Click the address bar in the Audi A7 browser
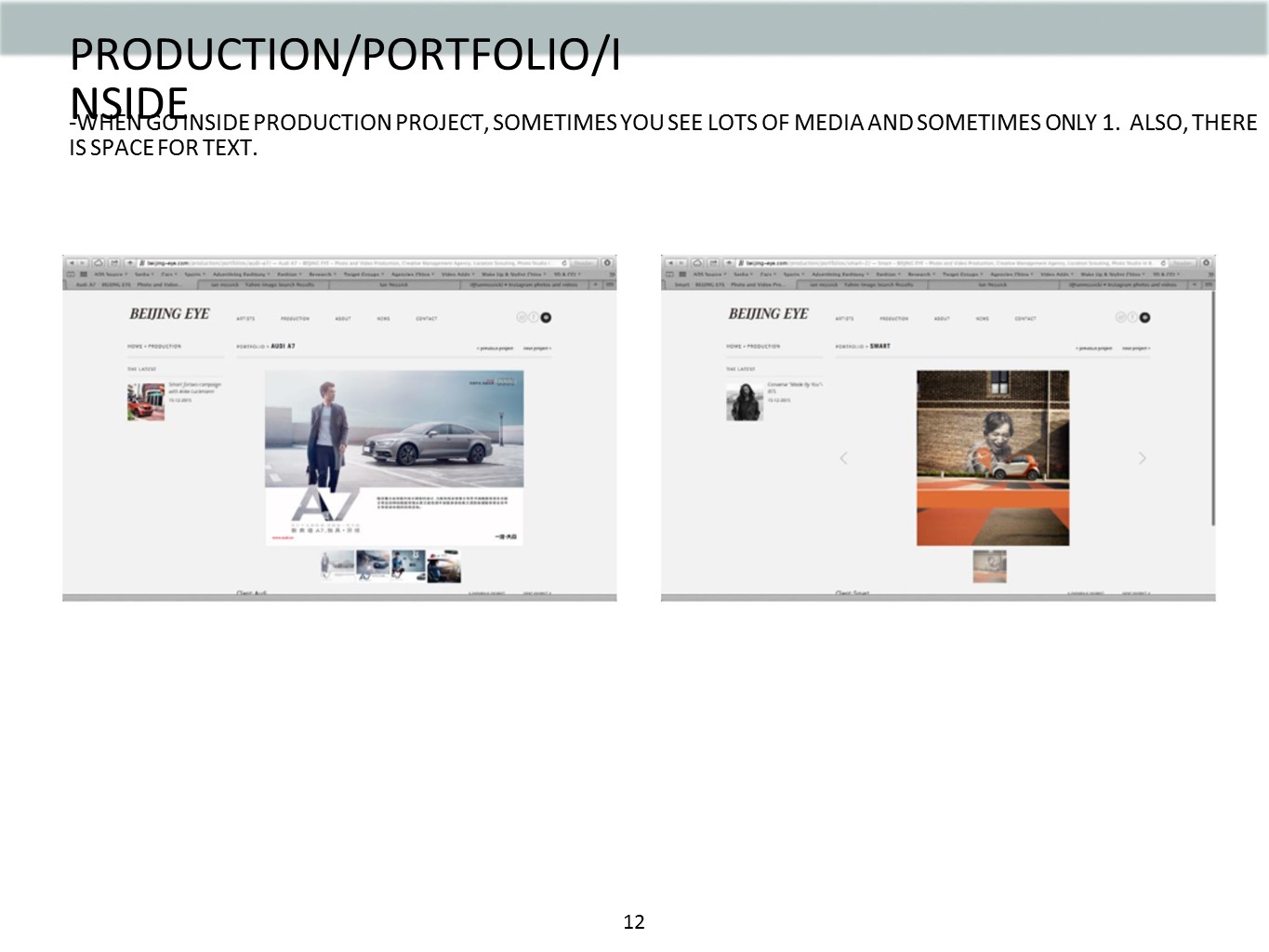 (x=353, y=263)
